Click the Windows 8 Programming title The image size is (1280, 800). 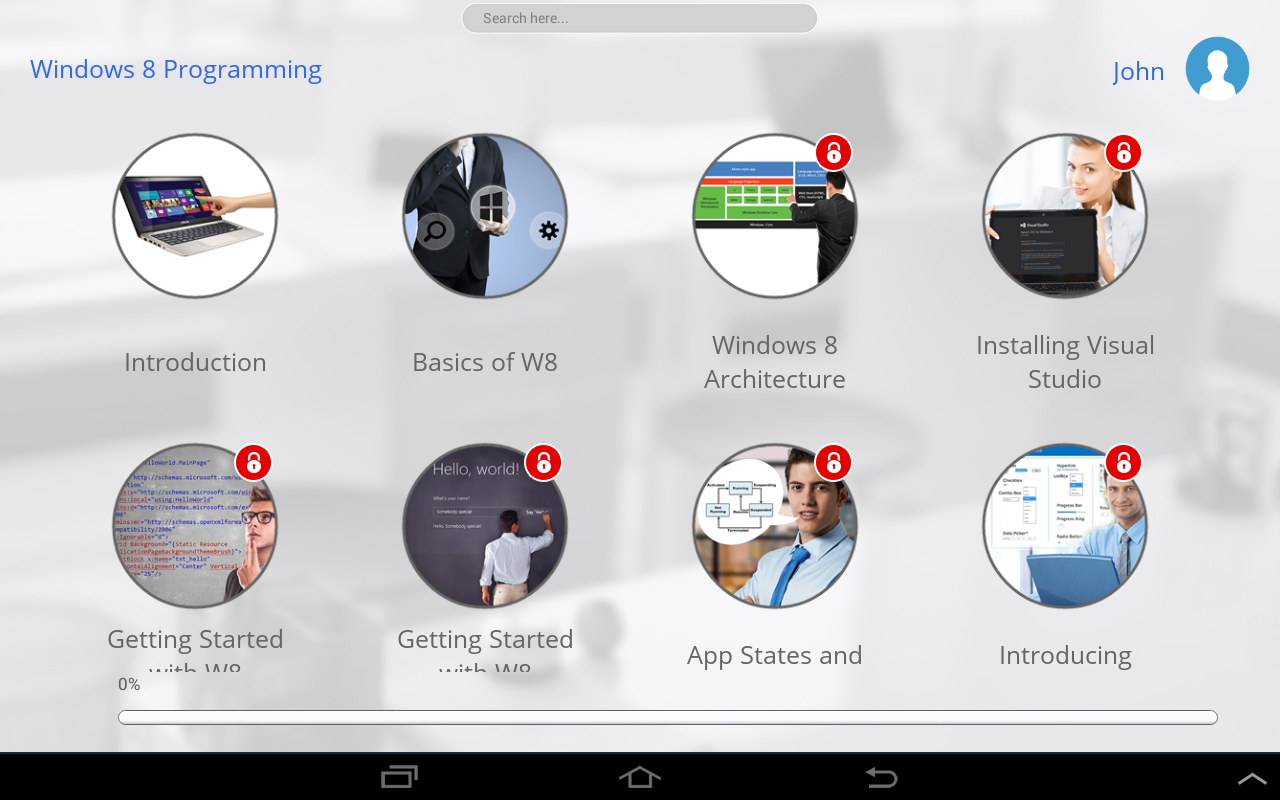[x=176, y=70]
